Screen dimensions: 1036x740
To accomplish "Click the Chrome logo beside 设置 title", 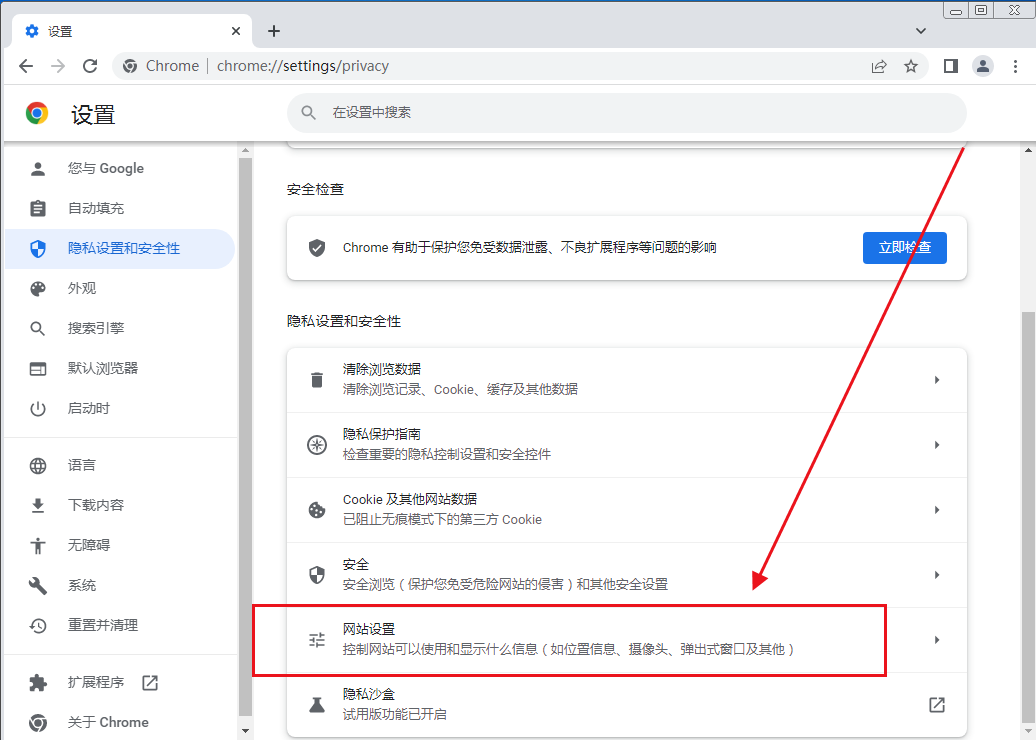I will point(37,114).
